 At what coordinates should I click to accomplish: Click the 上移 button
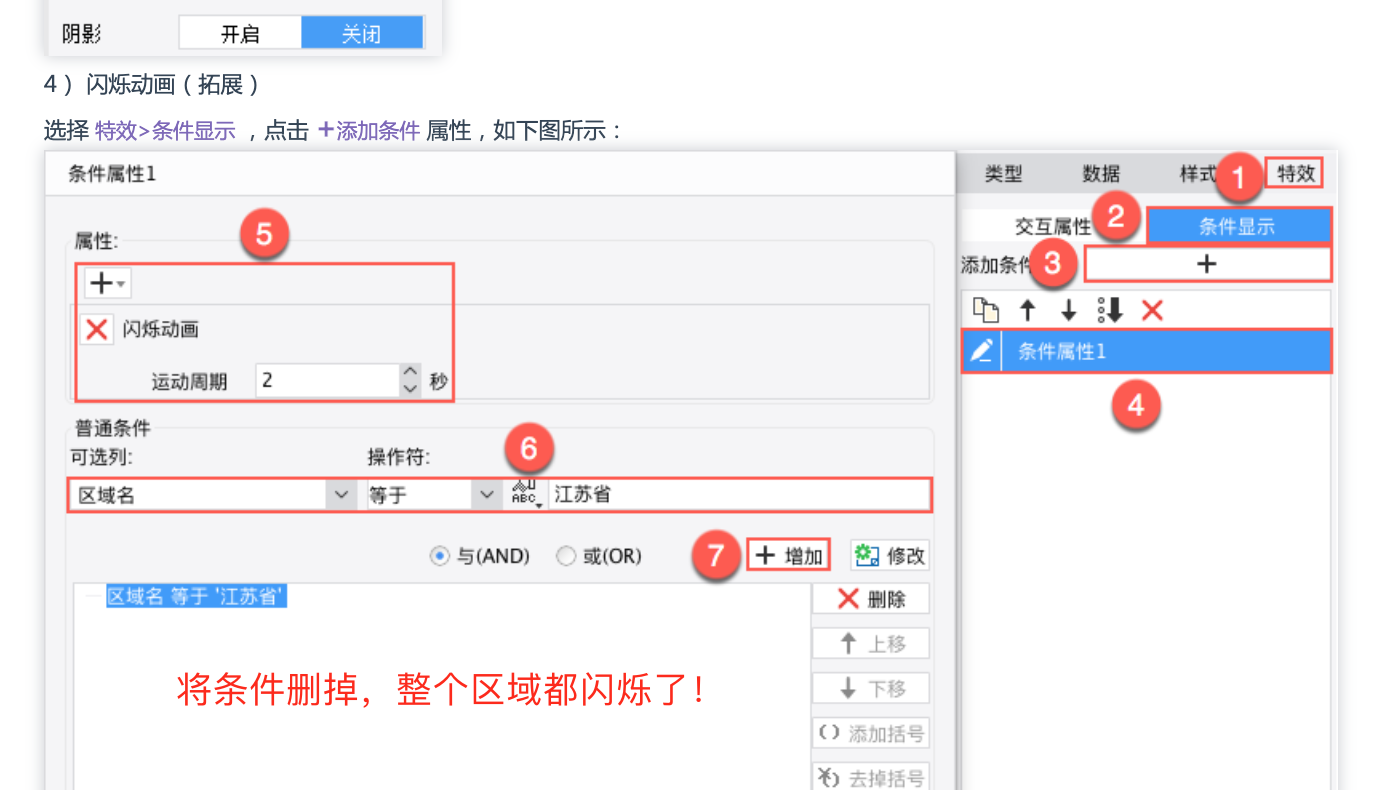[871, 643]
